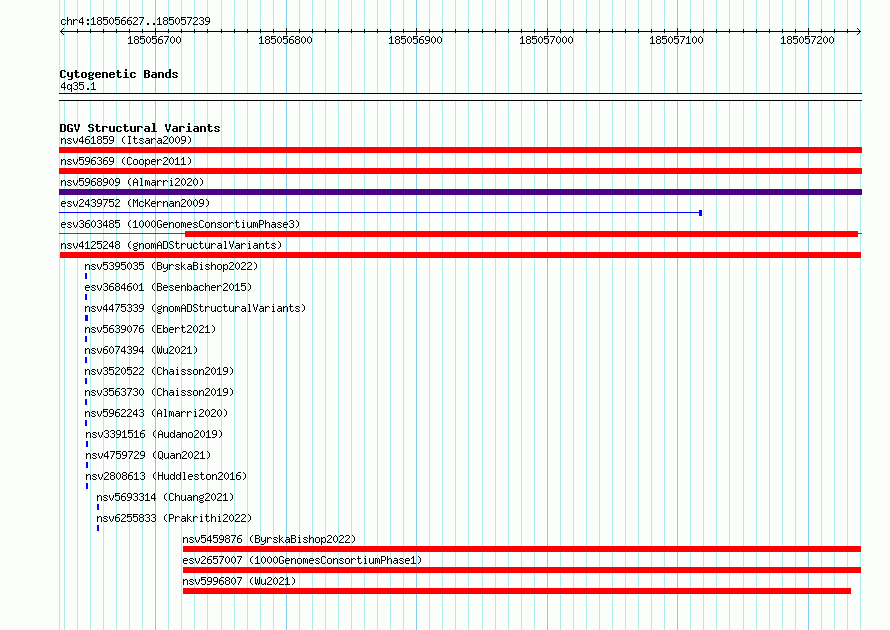Click the Cytogenetic Bands track title
The height and width of the screenshot is (630, 890).
(119, 74)
